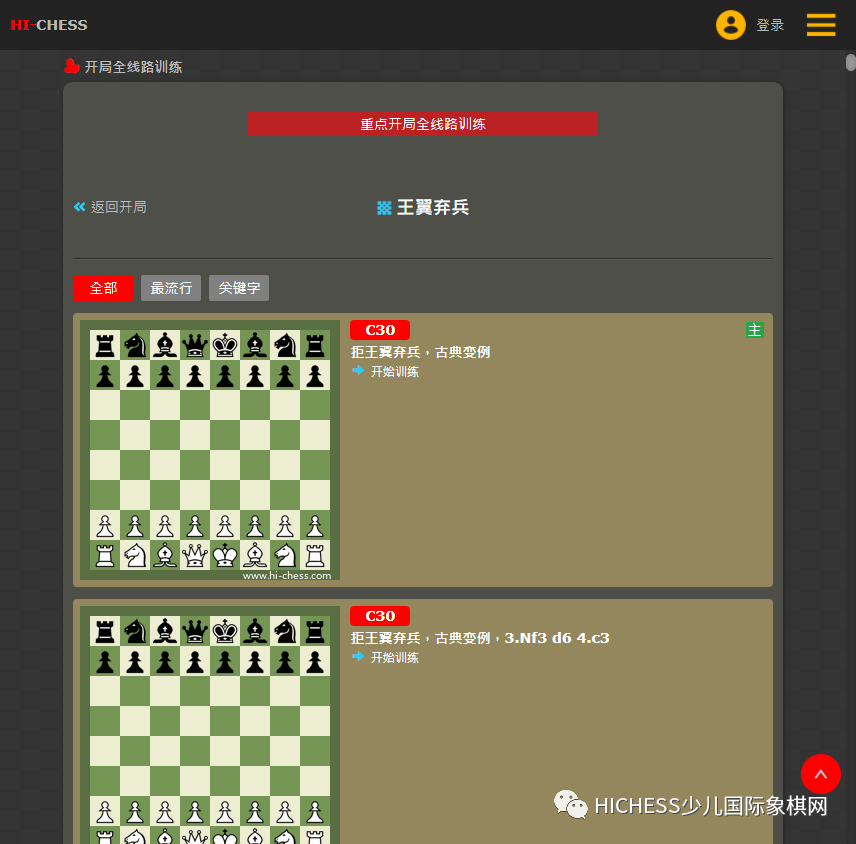The width and height of the screenshot is (856, 844).
Task: Click the red flame icon beside 开局全线路训练
Action: 72,67
